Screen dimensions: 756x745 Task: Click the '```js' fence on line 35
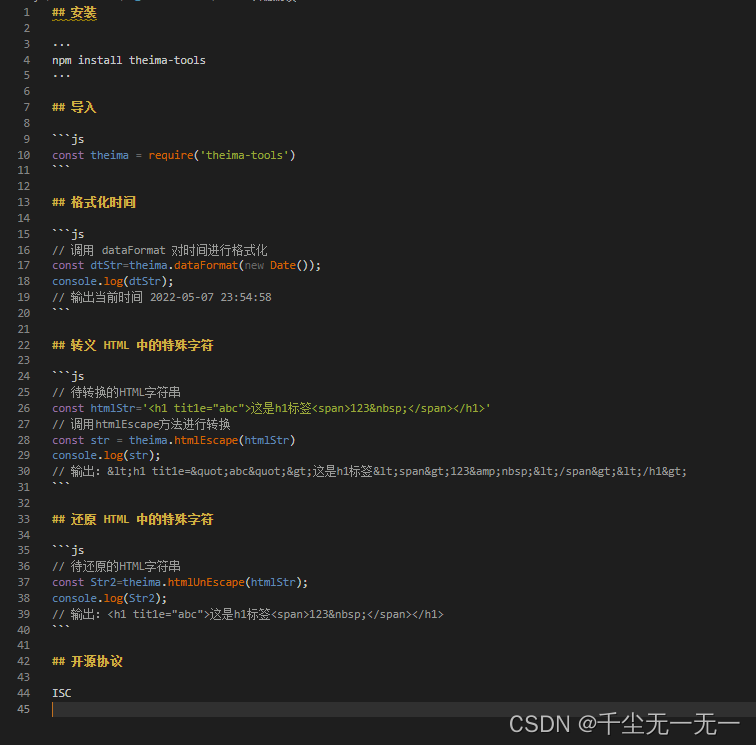(68, 550)
